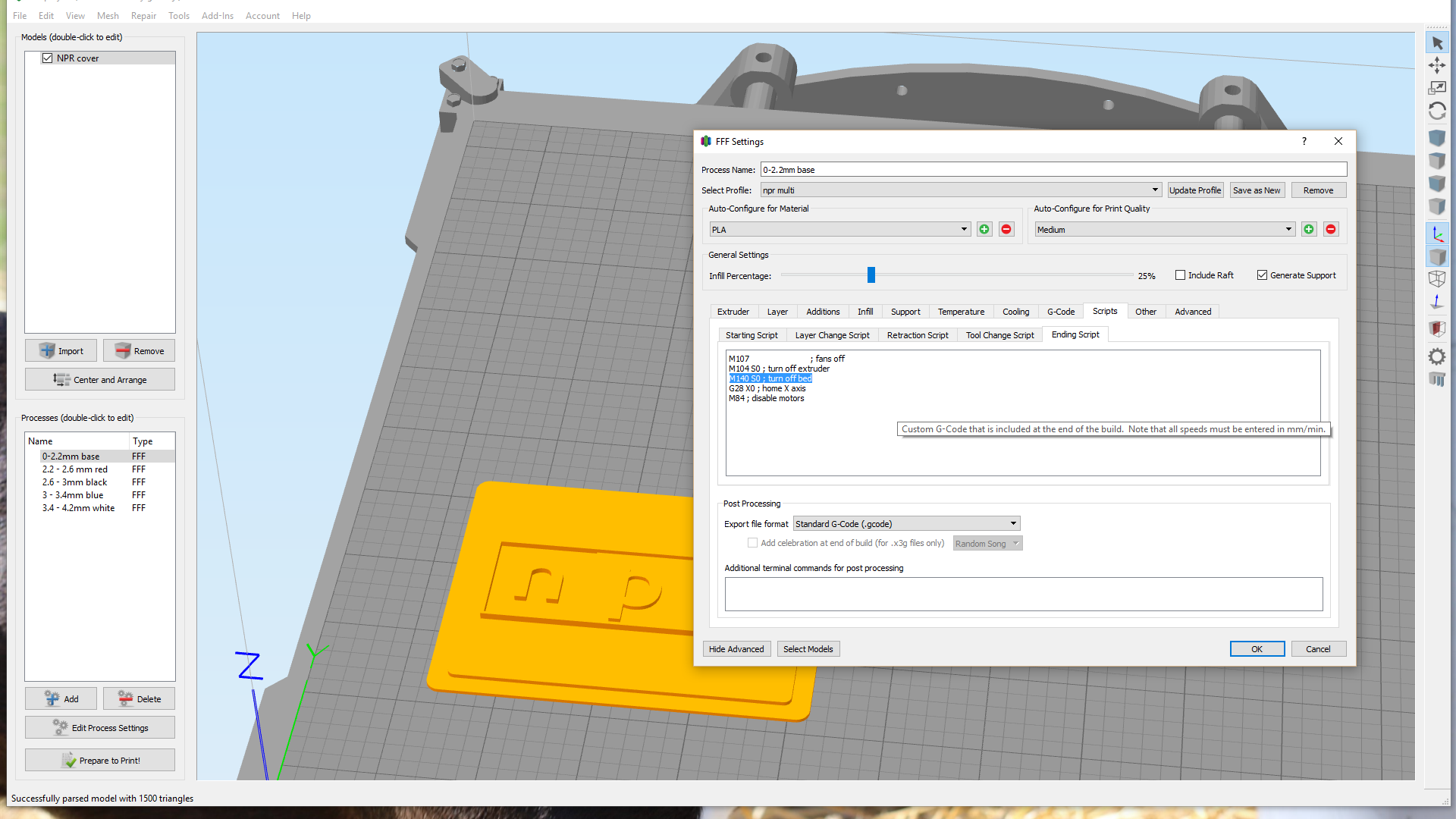1456x819 pixels.
Task: Enable the Include Raft option
Action: [1181, 275]
